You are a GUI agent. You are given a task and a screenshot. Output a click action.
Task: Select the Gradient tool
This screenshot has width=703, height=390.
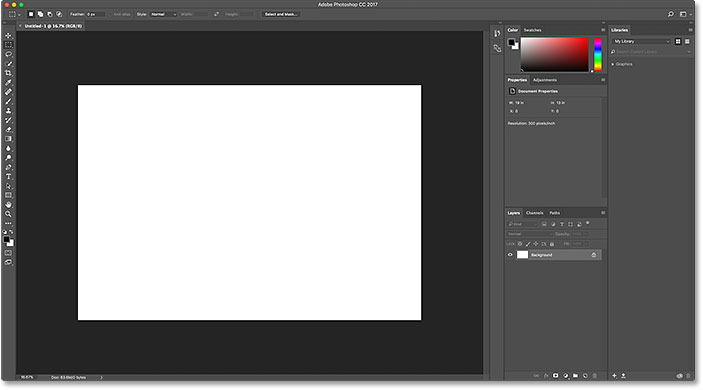pos(8,139)
